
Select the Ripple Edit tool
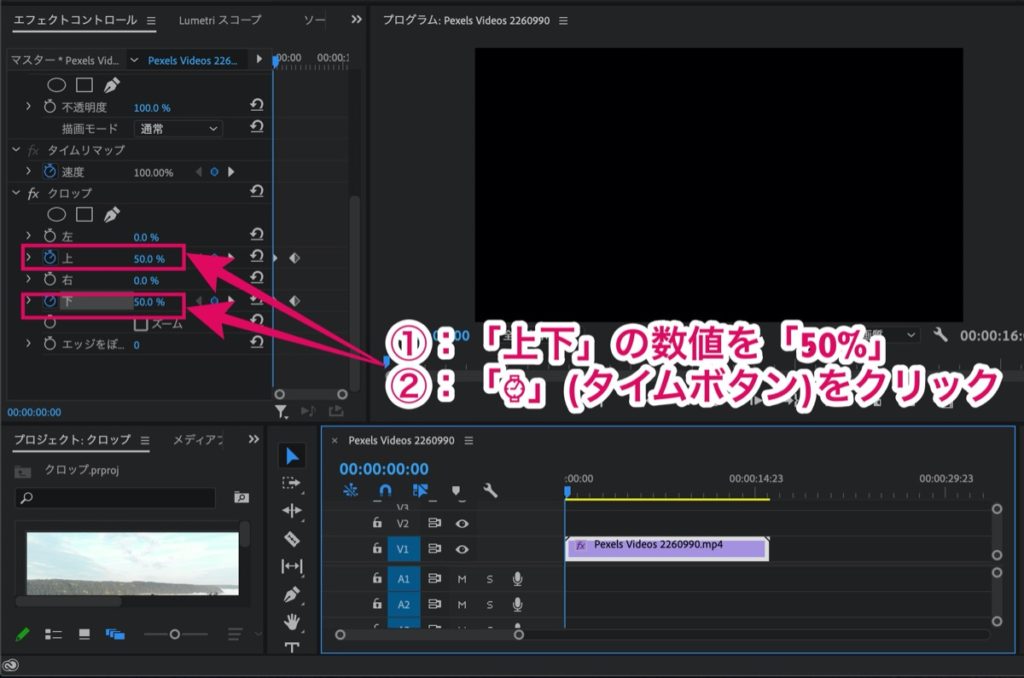point(292,510)
